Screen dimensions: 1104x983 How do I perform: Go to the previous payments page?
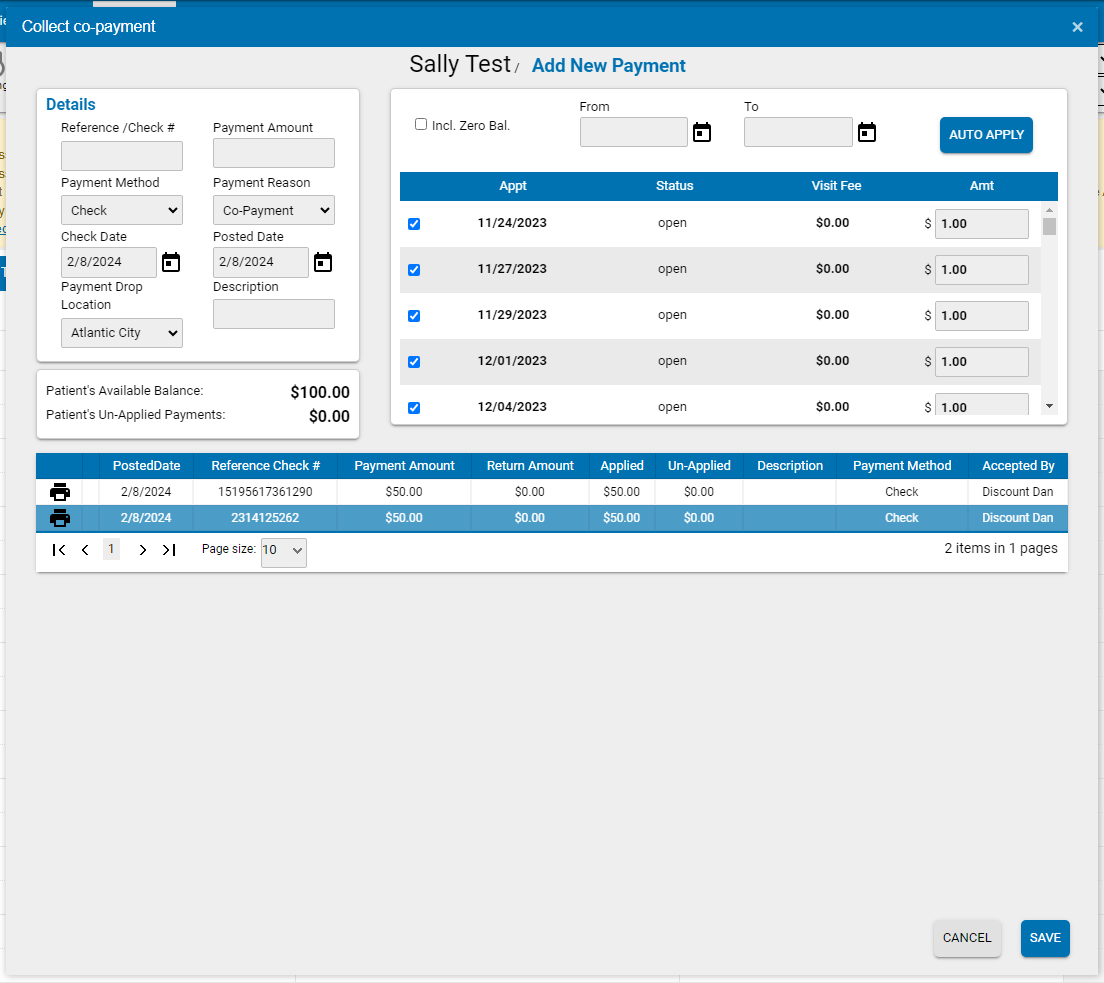click(x=85, y=549)
